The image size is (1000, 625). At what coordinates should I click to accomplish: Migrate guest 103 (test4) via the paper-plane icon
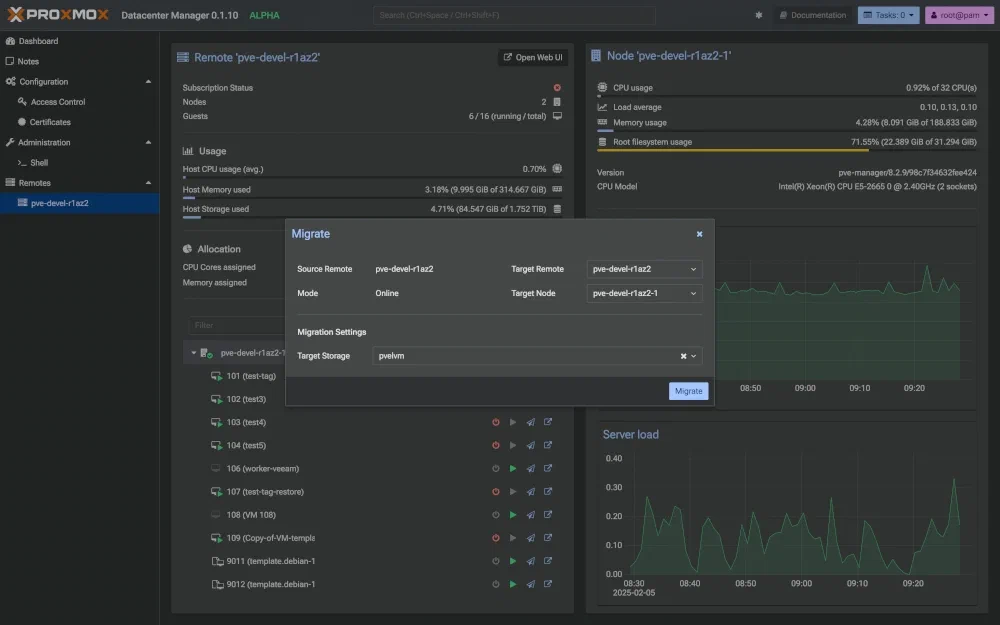530,421
